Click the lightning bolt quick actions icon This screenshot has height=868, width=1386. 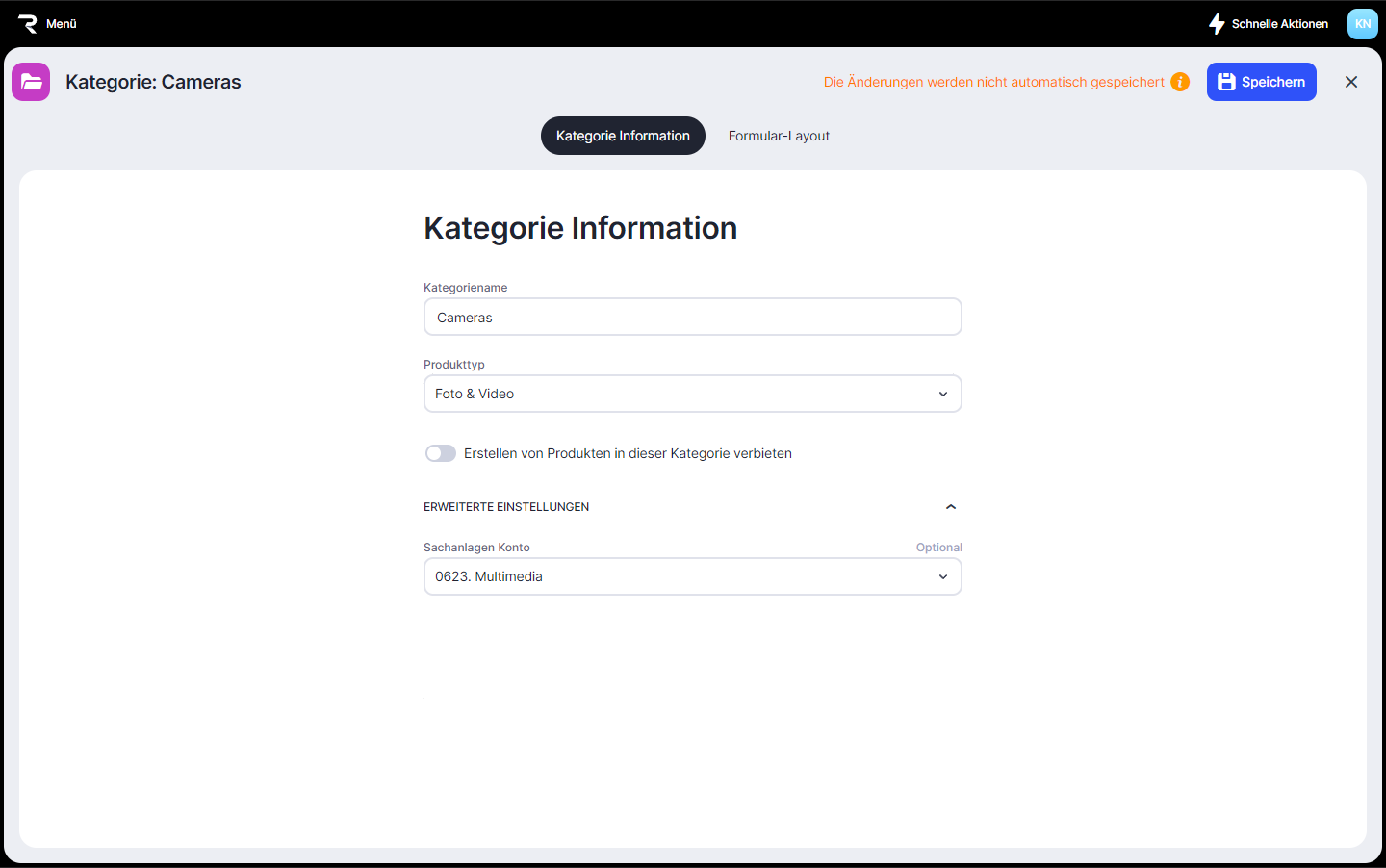pos(1217,24)
